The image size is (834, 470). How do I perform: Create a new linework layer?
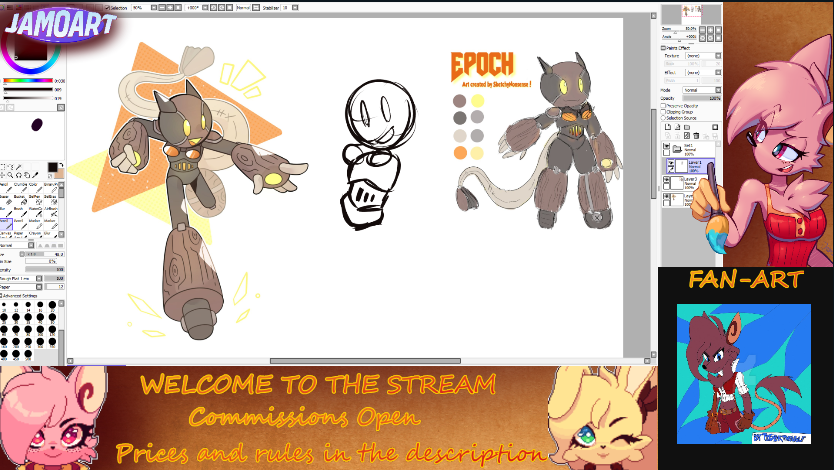click(678, 127)
